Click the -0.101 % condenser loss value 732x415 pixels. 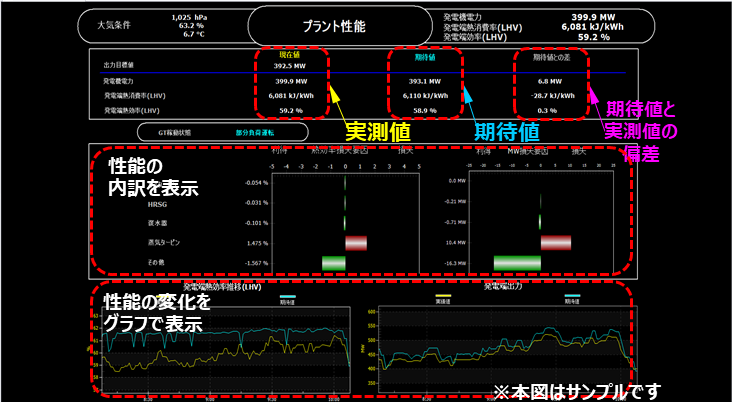pyautogui.click(x=257, y=223)
